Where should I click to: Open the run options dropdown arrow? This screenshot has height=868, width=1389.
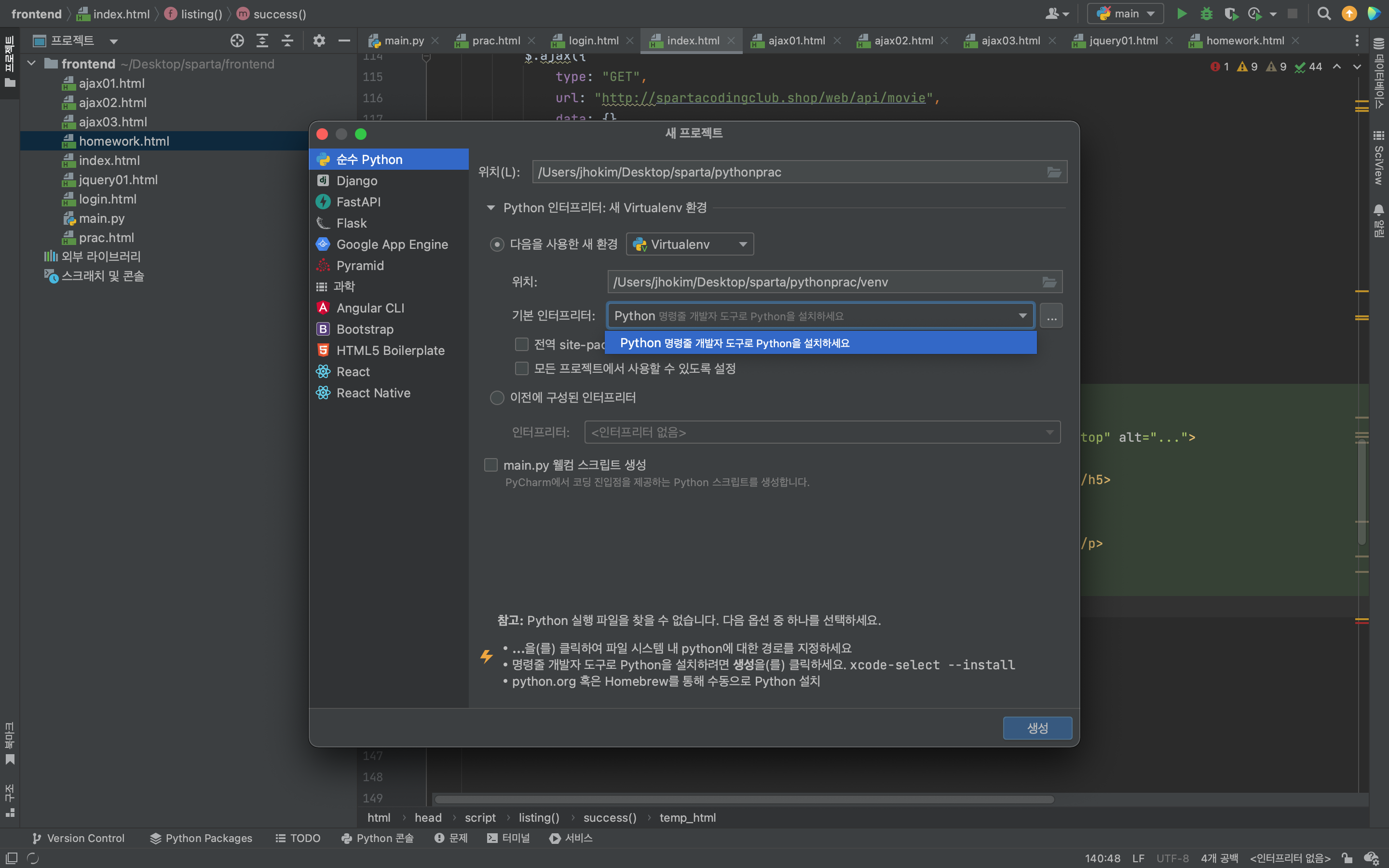click(x=1273, y=14)
